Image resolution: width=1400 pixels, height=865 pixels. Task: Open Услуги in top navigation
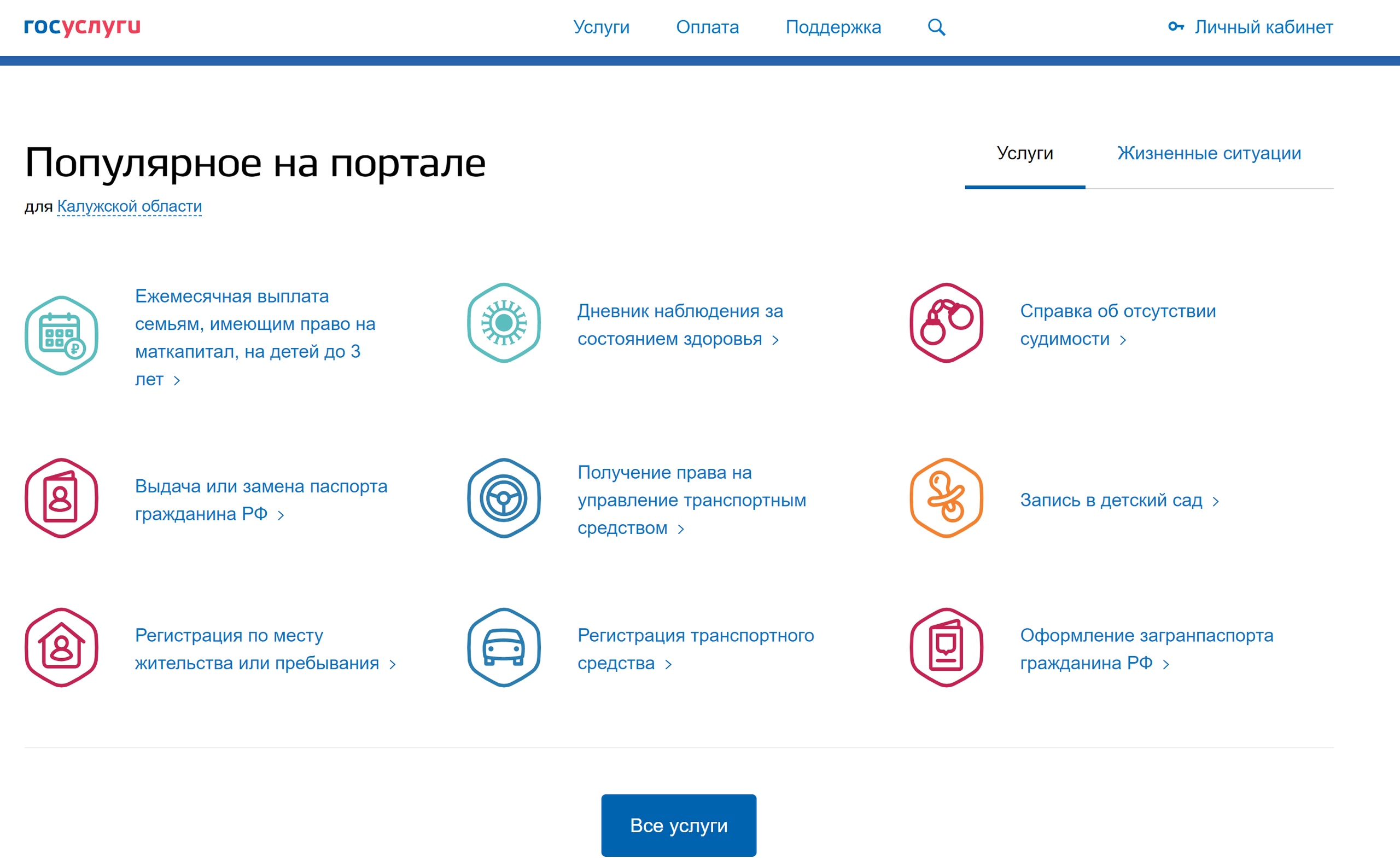(x=601, y=27)
